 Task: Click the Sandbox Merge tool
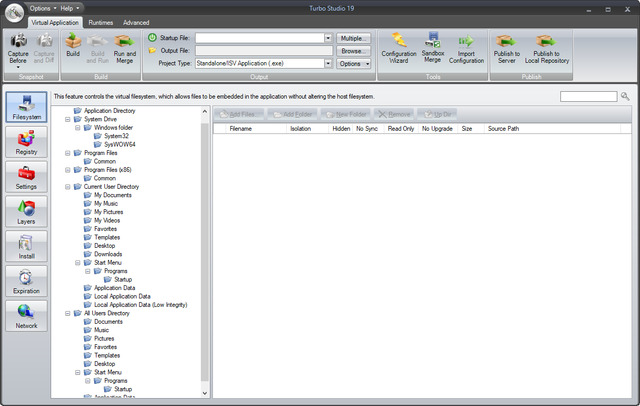pos(433,49)
